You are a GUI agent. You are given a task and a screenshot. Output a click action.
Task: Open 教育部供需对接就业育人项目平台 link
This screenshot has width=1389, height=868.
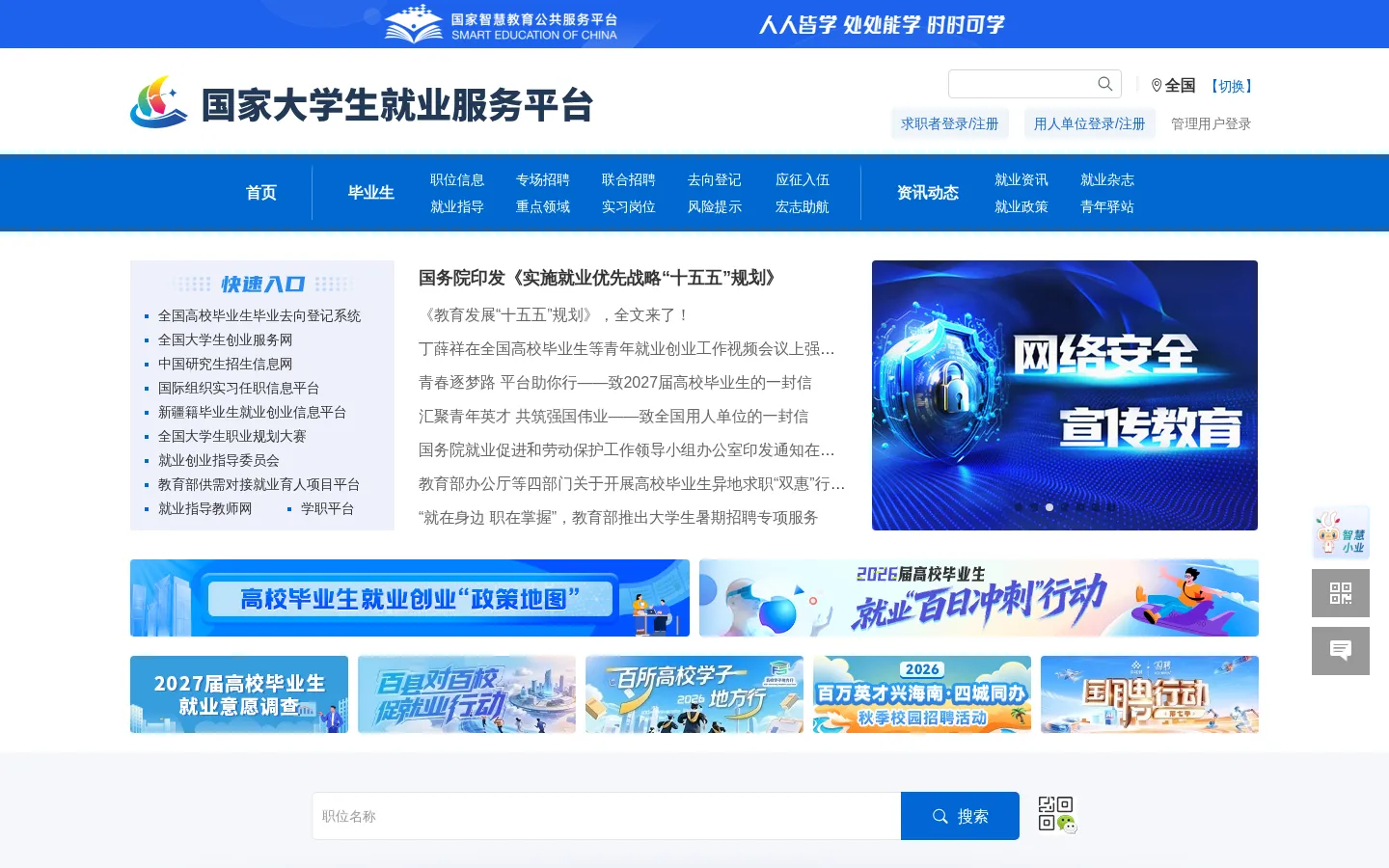[x=259, y=484]
